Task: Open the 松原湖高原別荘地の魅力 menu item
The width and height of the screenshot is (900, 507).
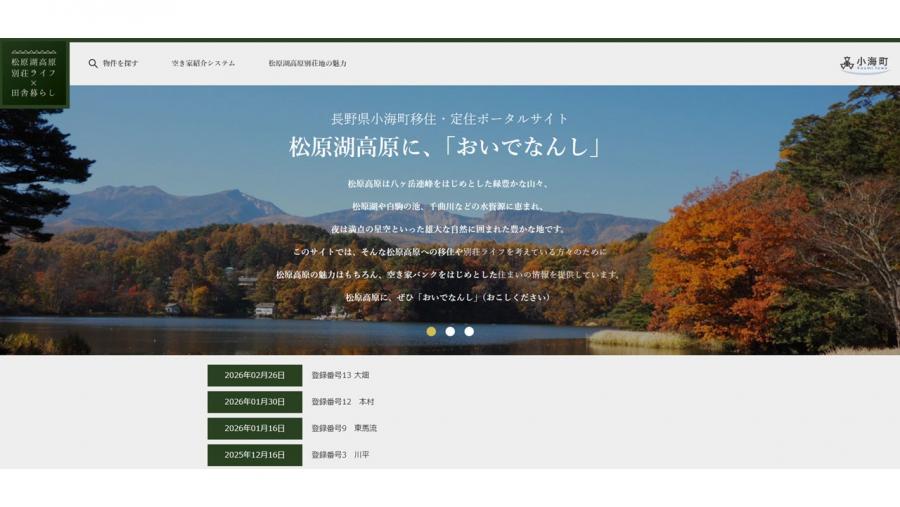Action: click(308, 64)
